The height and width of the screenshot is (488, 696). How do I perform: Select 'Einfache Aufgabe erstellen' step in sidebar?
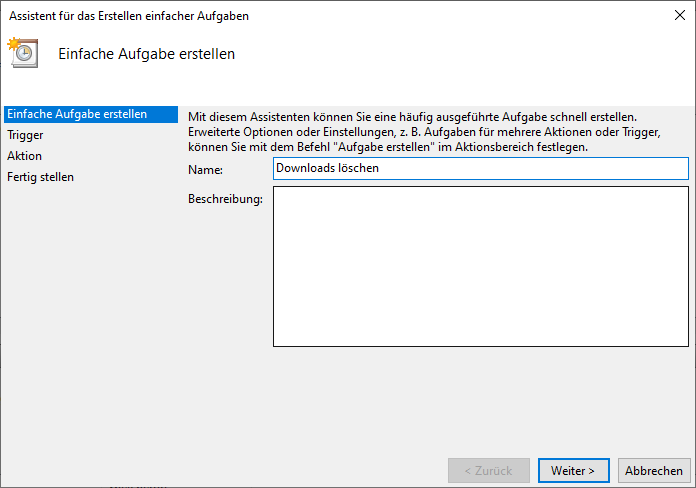[x=77, y=114]
